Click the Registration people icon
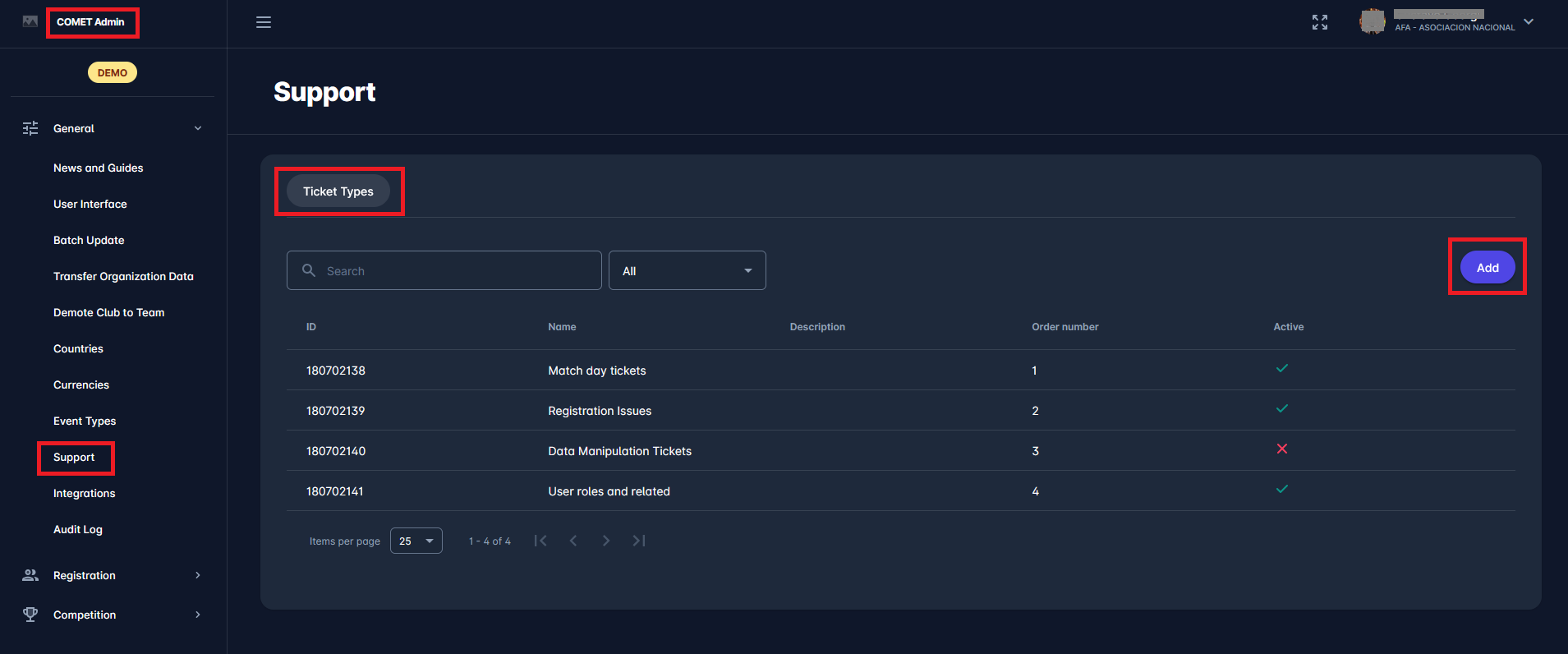 pyautogui.click(x=30, y=575)
